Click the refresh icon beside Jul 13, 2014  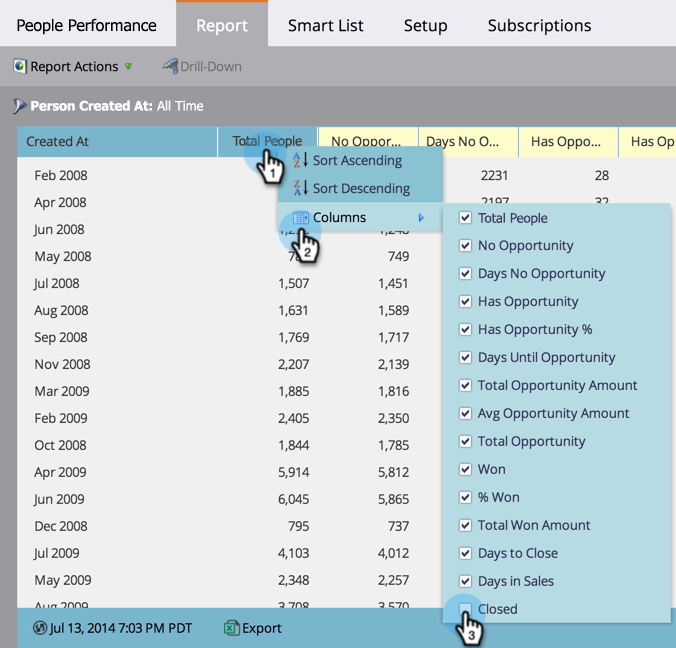40,628
